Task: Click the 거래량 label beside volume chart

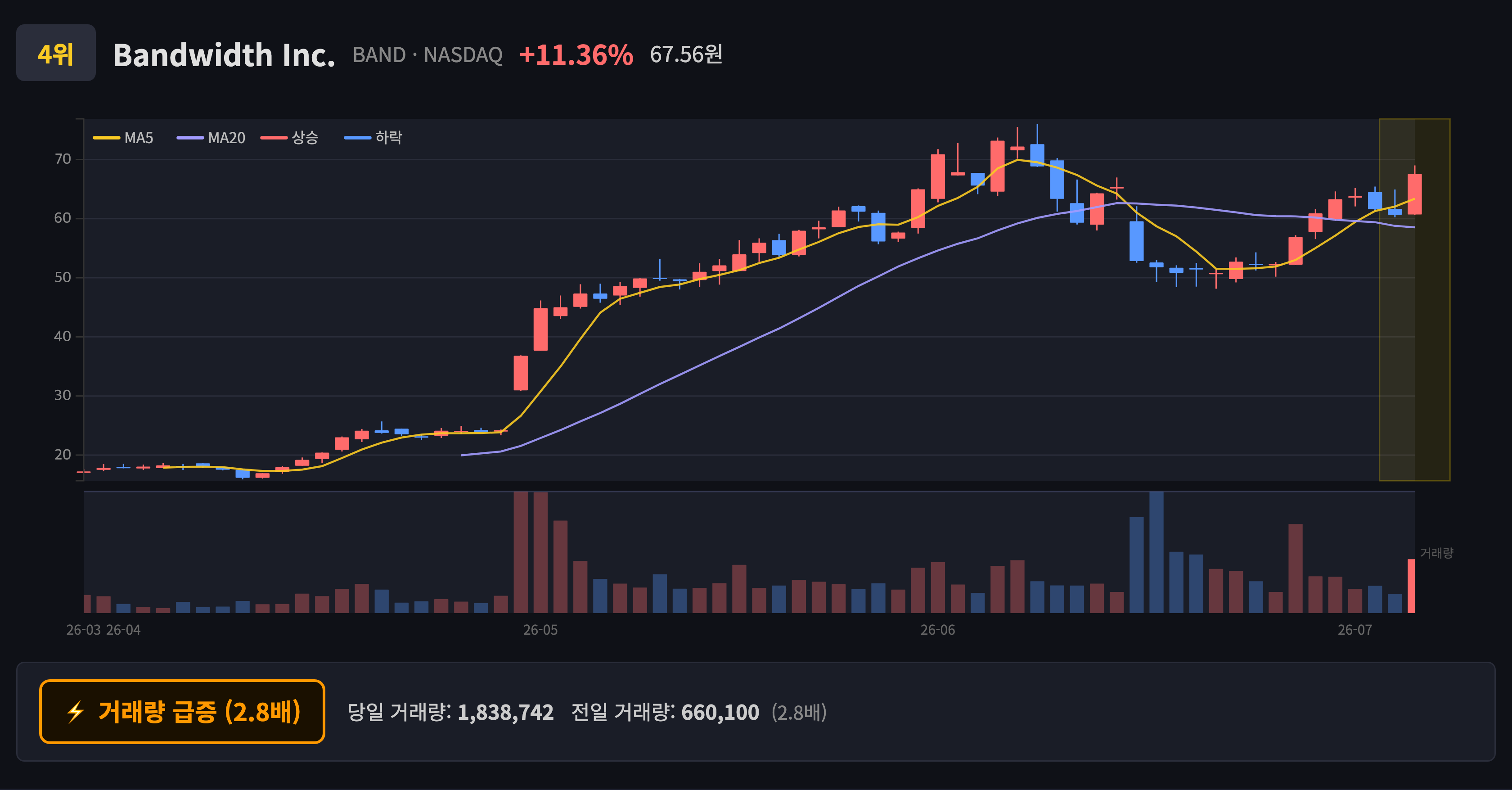Action: click(x=1436, y=553)
